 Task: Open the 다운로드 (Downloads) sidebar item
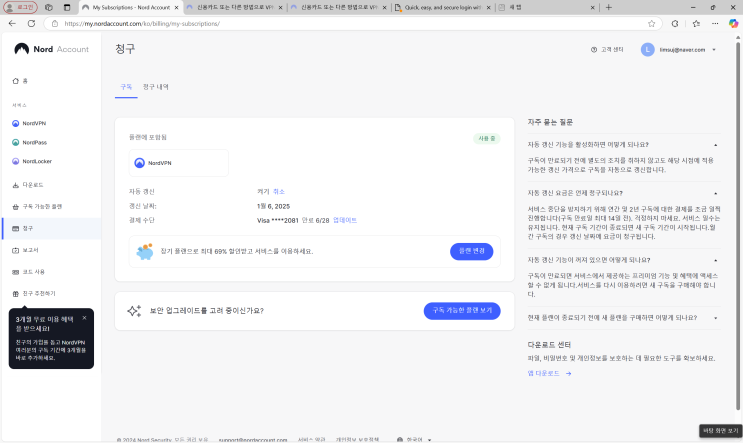(x=28, y=185)
